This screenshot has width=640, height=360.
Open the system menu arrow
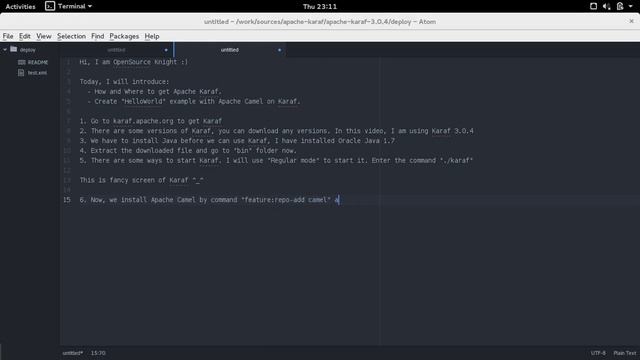pos(631,6)
